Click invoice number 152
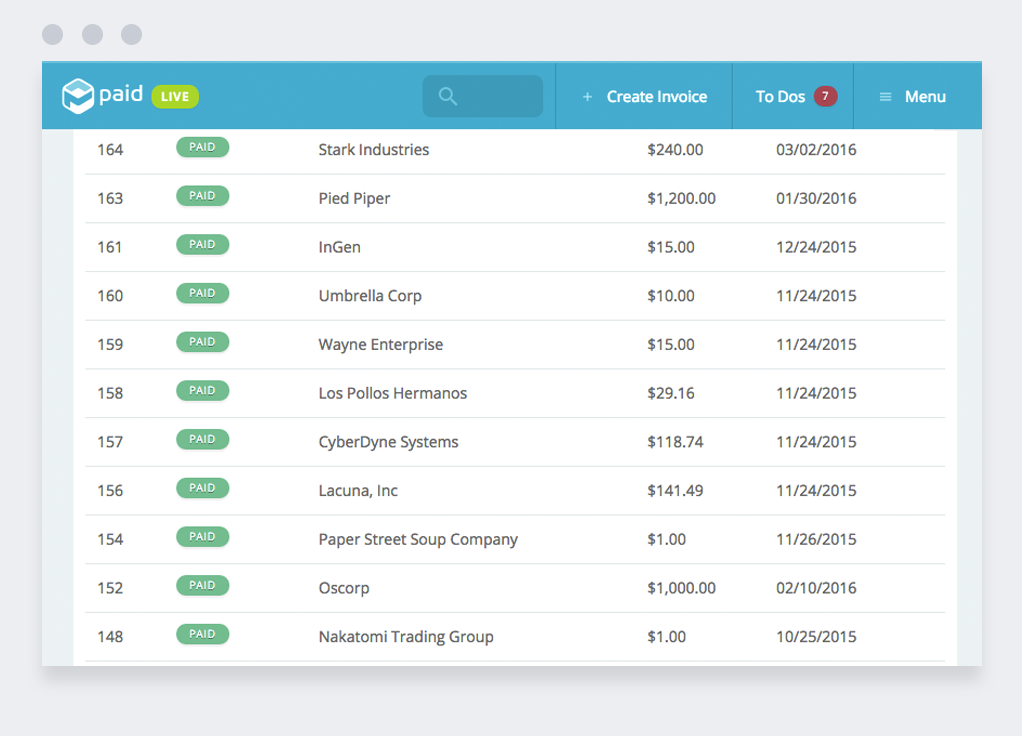Image resolution: width=1022 pixels, height=736 pixels. 110,588
